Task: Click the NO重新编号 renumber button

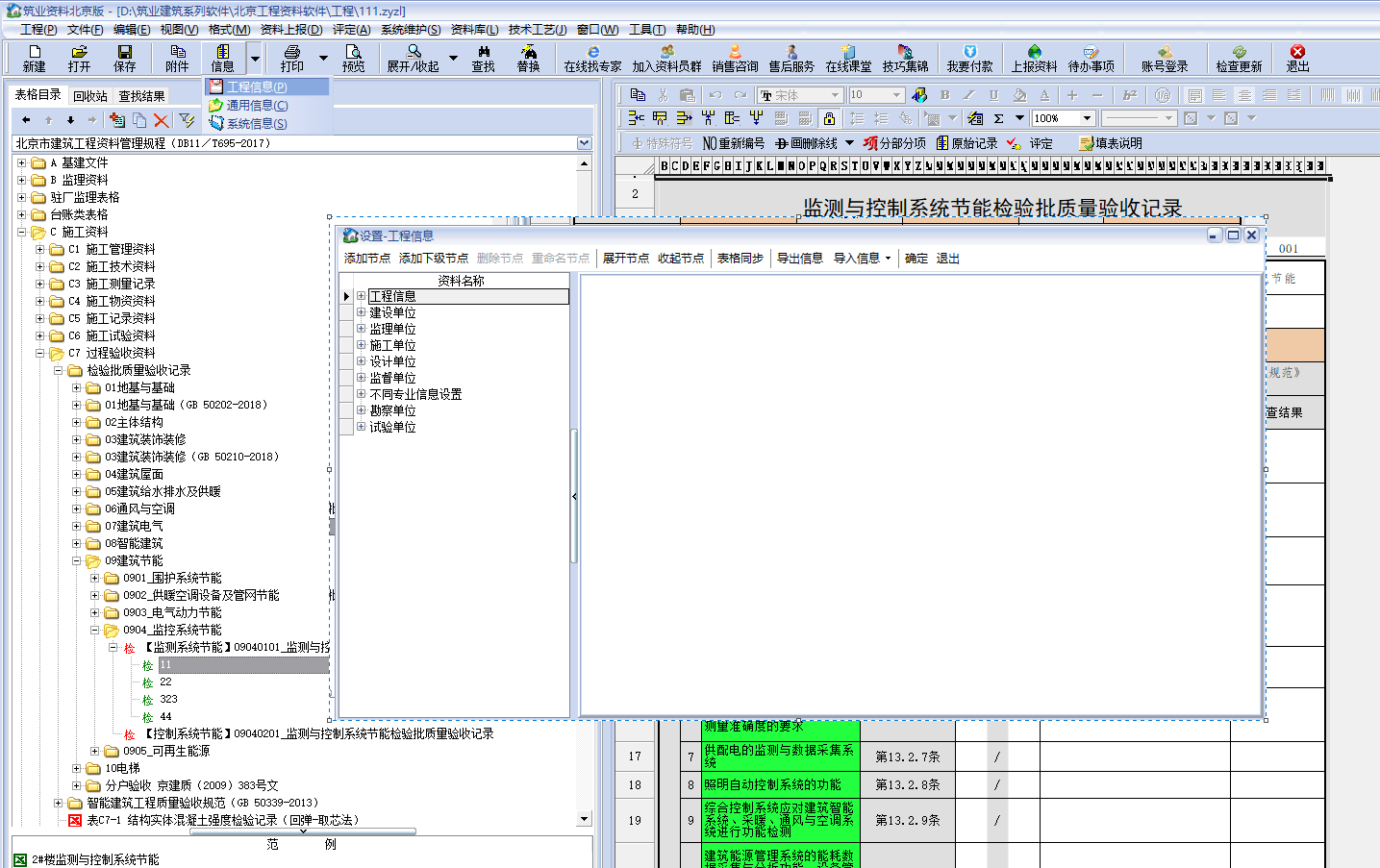Action: coord(734,143)
